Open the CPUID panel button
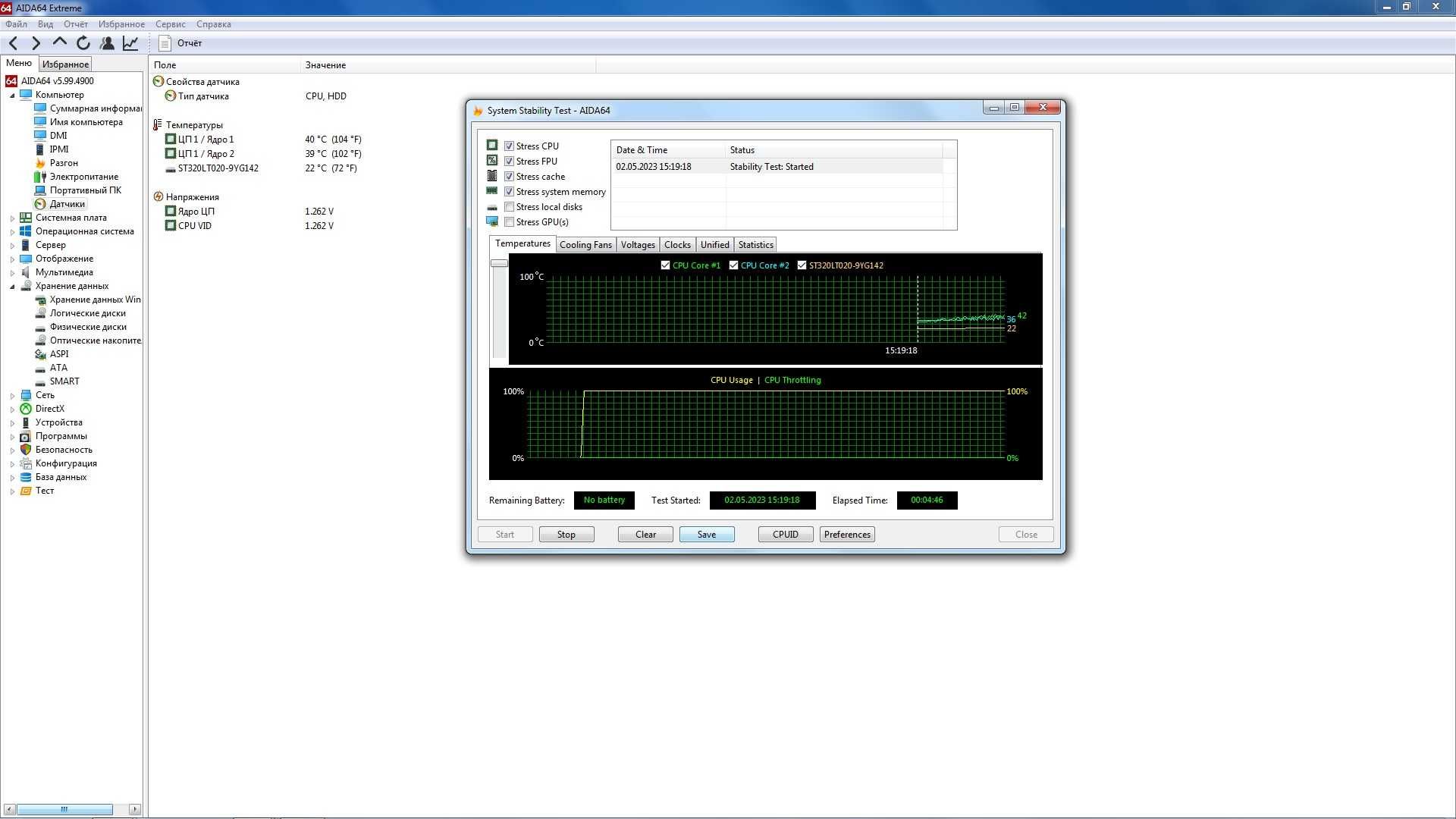Viewport: 1456px width, 819px height. coord(785,535)
